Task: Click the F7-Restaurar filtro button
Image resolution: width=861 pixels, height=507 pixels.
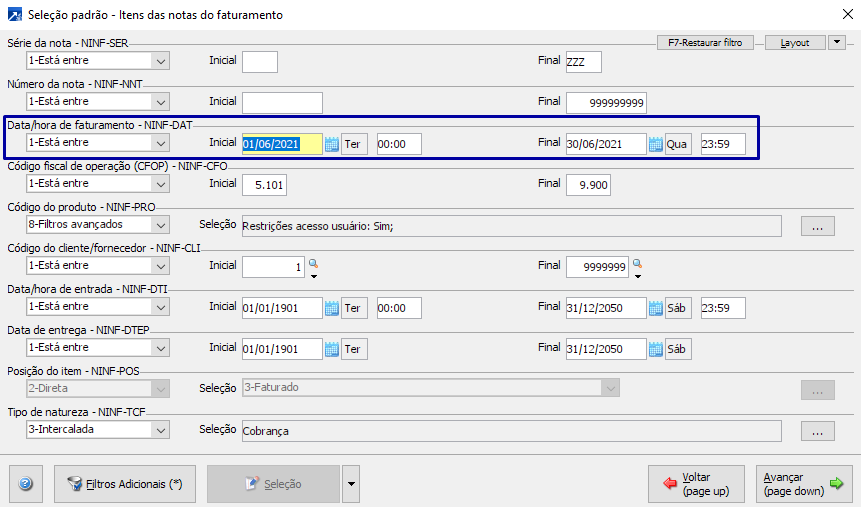Action: tap(704, 43)
